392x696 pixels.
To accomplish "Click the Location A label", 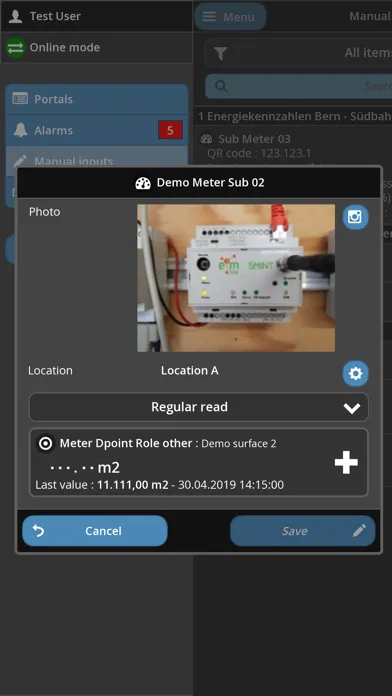I will click(190, 371).
